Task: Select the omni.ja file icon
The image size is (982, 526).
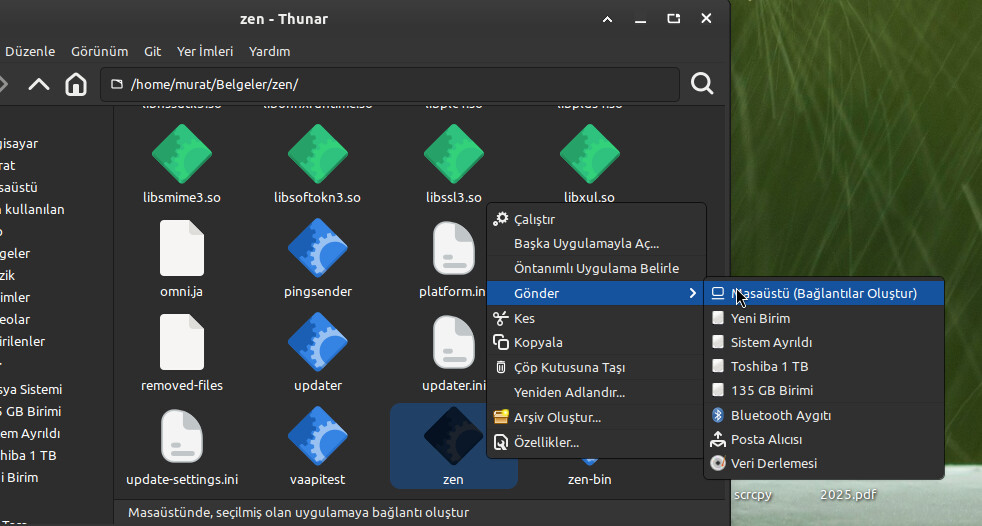Action: pos(181,248)
